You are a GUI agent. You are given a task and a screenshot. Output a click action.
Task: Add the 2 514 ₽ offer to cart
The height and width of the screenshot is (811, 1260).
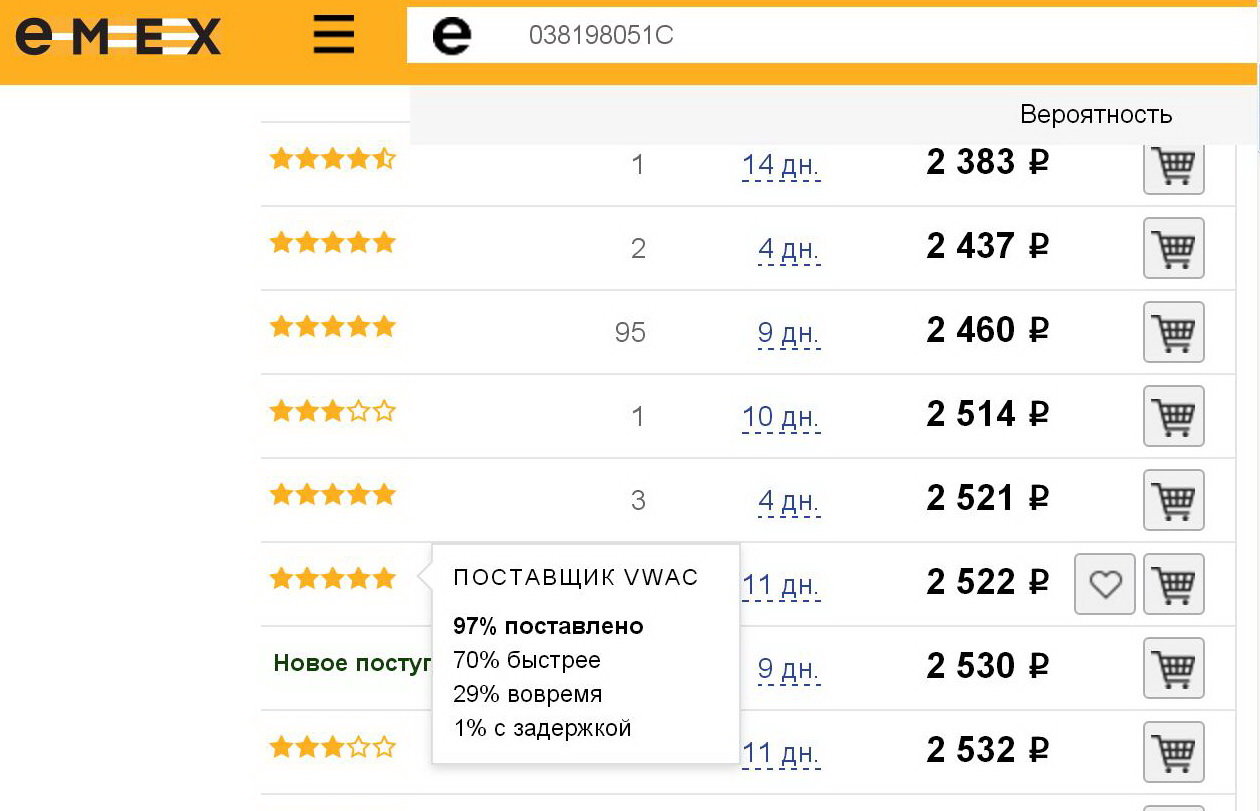pos(1174,416)
